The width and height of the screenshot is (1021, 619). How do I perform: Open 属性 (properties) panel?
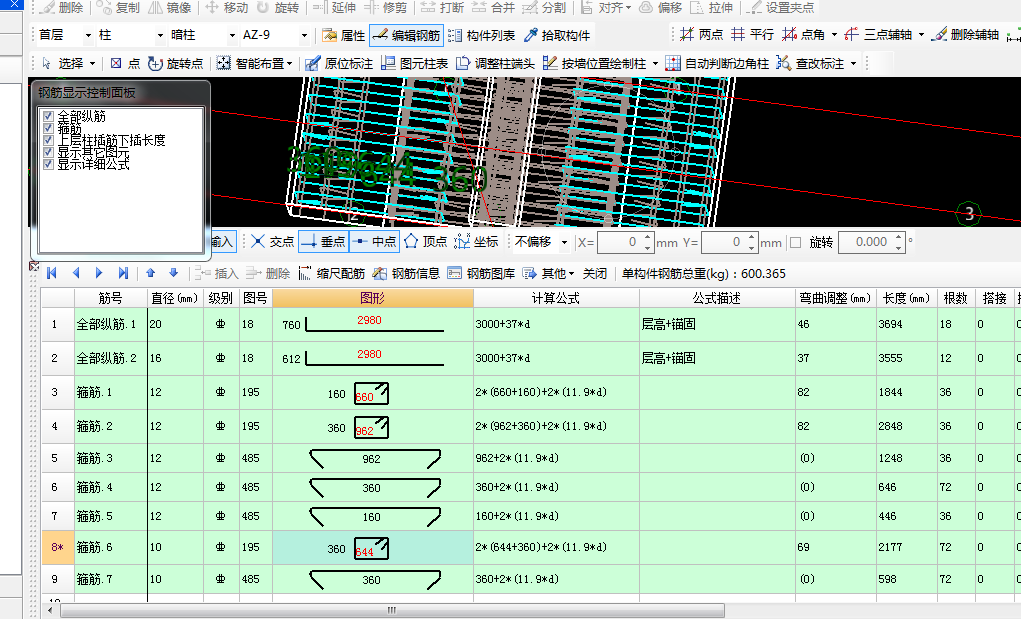(x=344, y=35)
